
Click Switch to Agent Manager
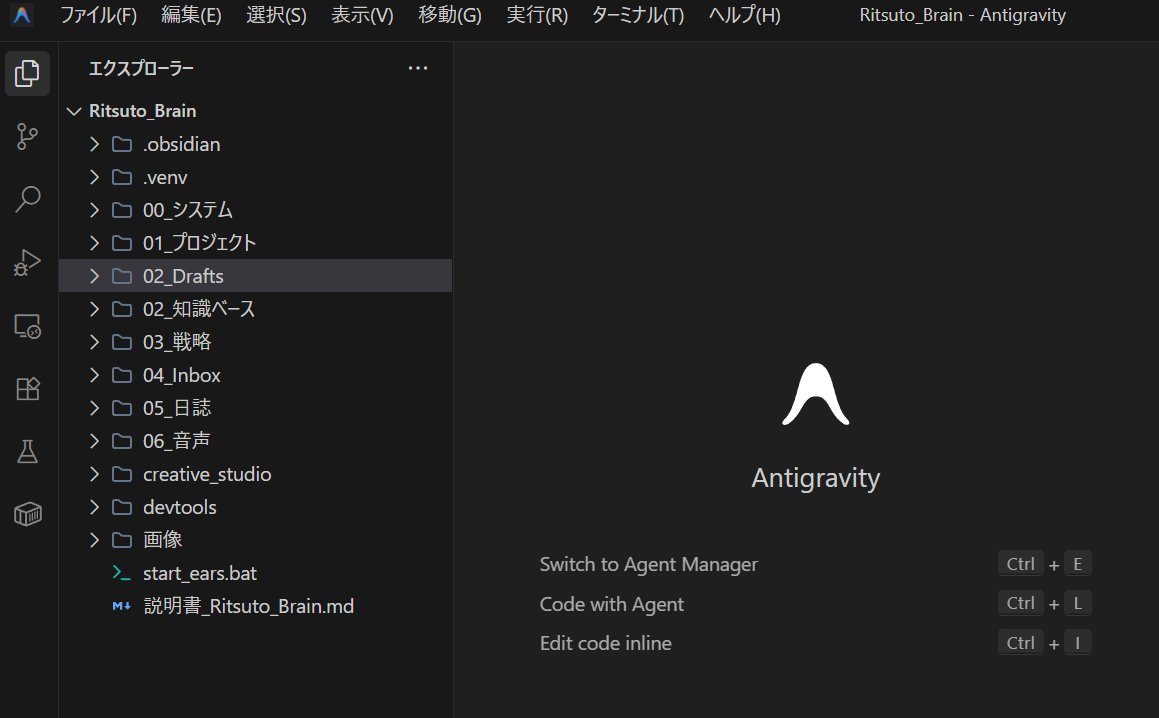point(649,564)
